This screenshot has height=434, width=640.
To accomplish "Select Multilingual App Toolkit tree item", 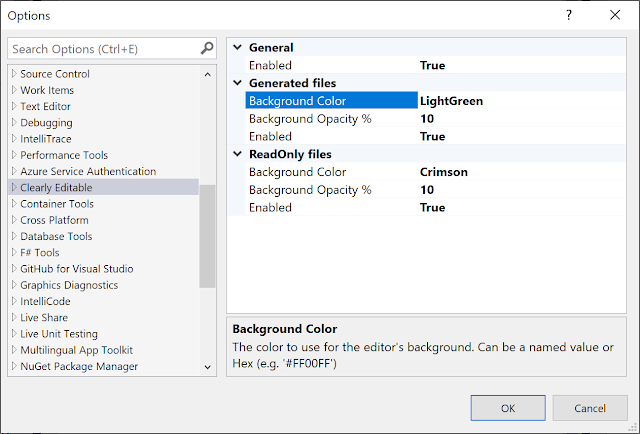I will (77, 350).
